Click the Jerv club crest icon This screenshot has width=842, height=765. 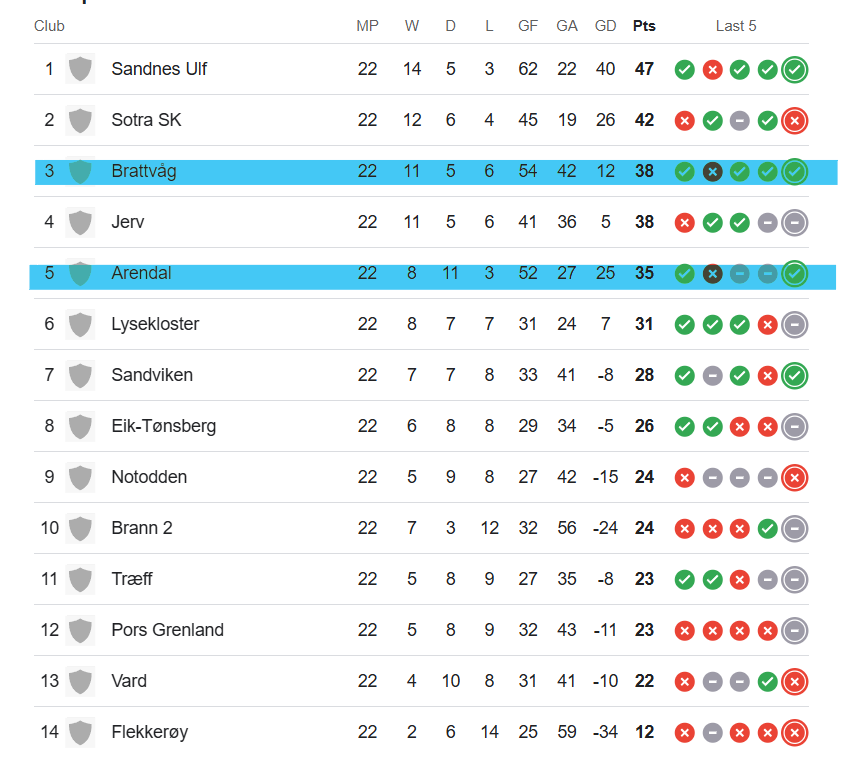(x=80, y=222)
